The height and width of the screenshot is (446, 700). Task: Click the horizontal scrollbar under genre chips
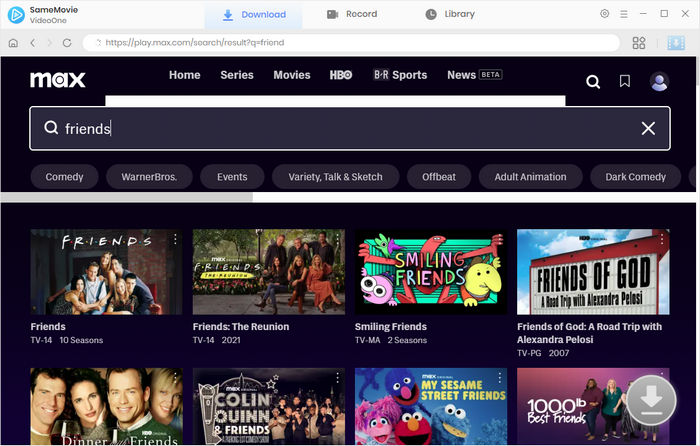127,197
